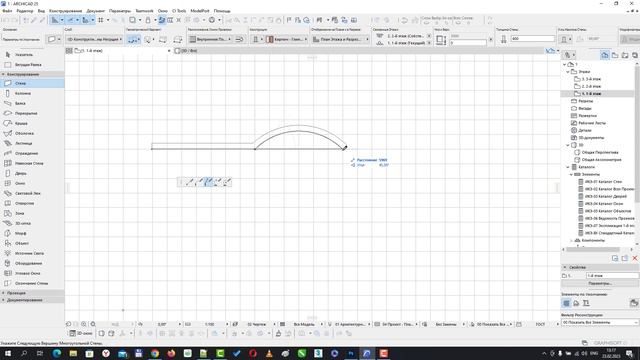640x360 pixels.
Task: Click the delete (red X) icon in Navigator
Action: (635, 258)
